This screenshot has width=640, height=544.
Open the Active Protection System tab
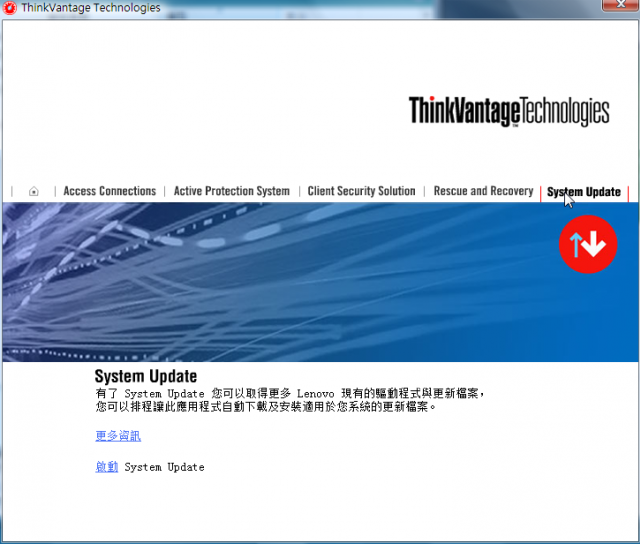point(231,191)
